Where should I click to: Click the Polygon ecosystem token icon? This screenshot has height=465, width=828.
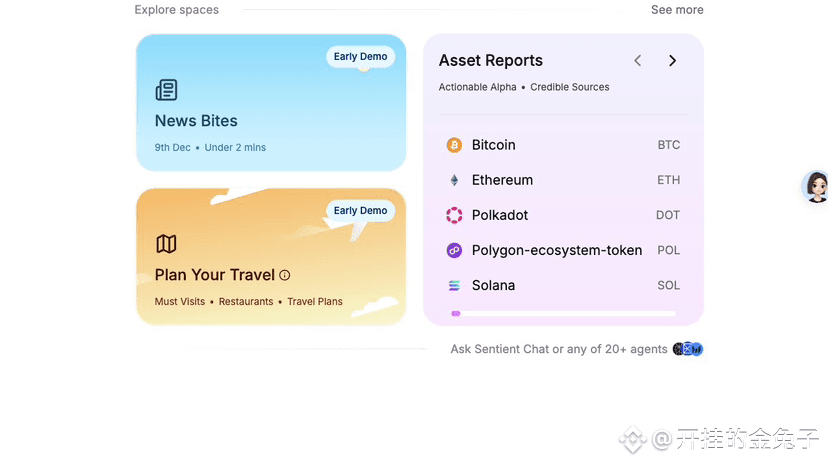(x=454, y=250)
